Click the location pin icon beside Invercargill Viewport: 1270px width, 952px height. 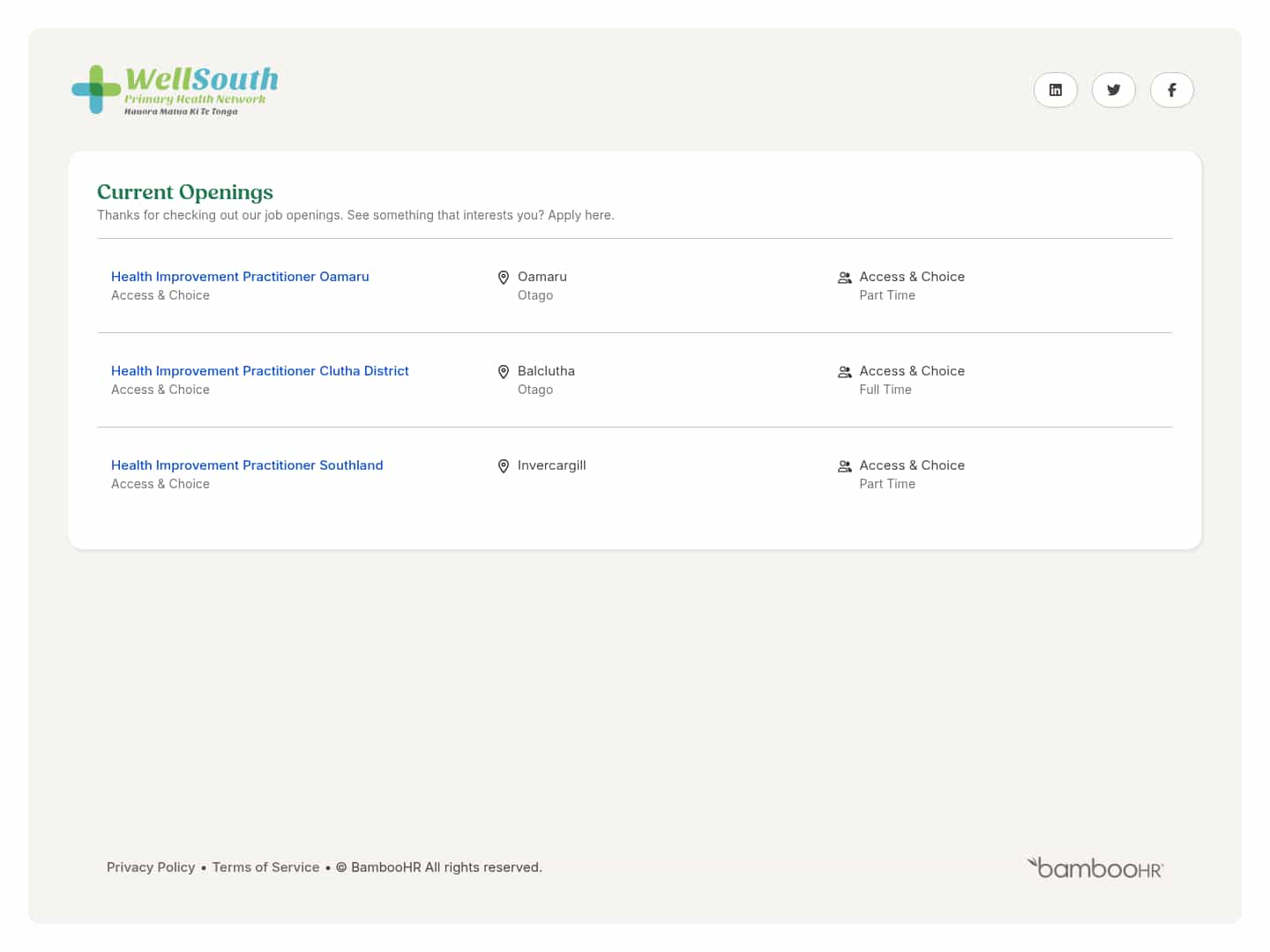[504, 466]
